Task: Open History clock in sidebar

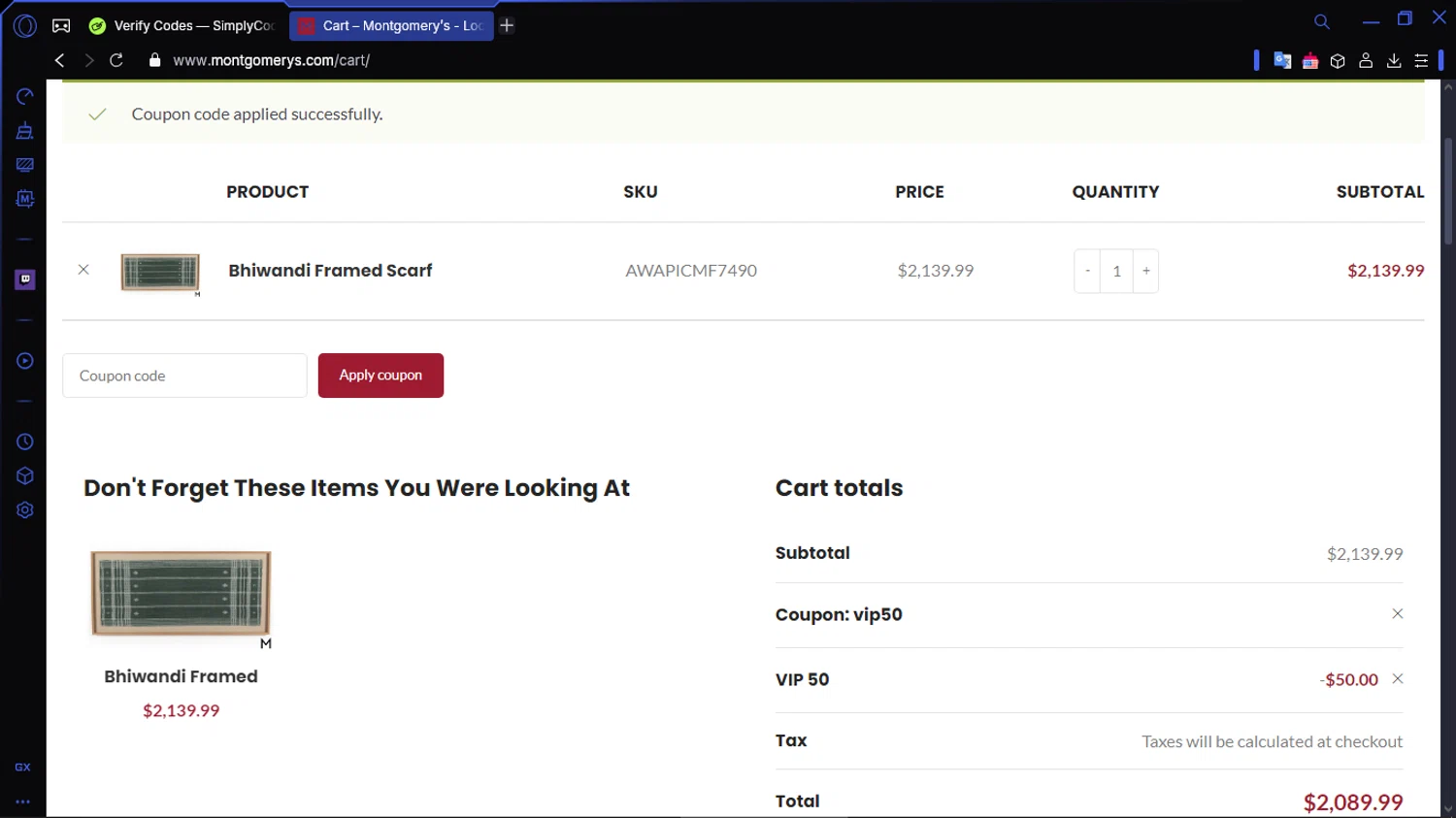Action: [25, 442]
